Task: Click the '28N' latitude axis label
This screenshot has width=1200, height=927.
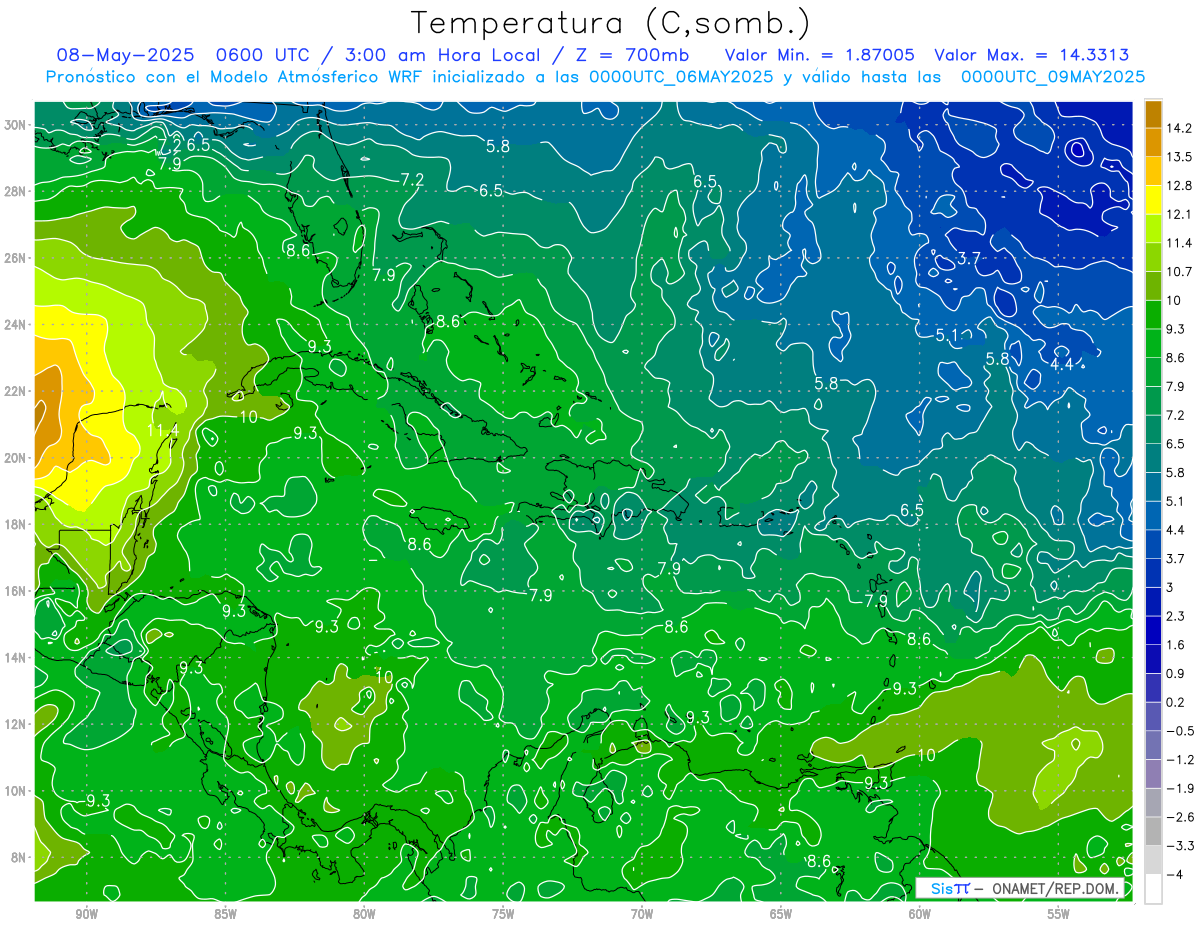Action: [15, 191]
